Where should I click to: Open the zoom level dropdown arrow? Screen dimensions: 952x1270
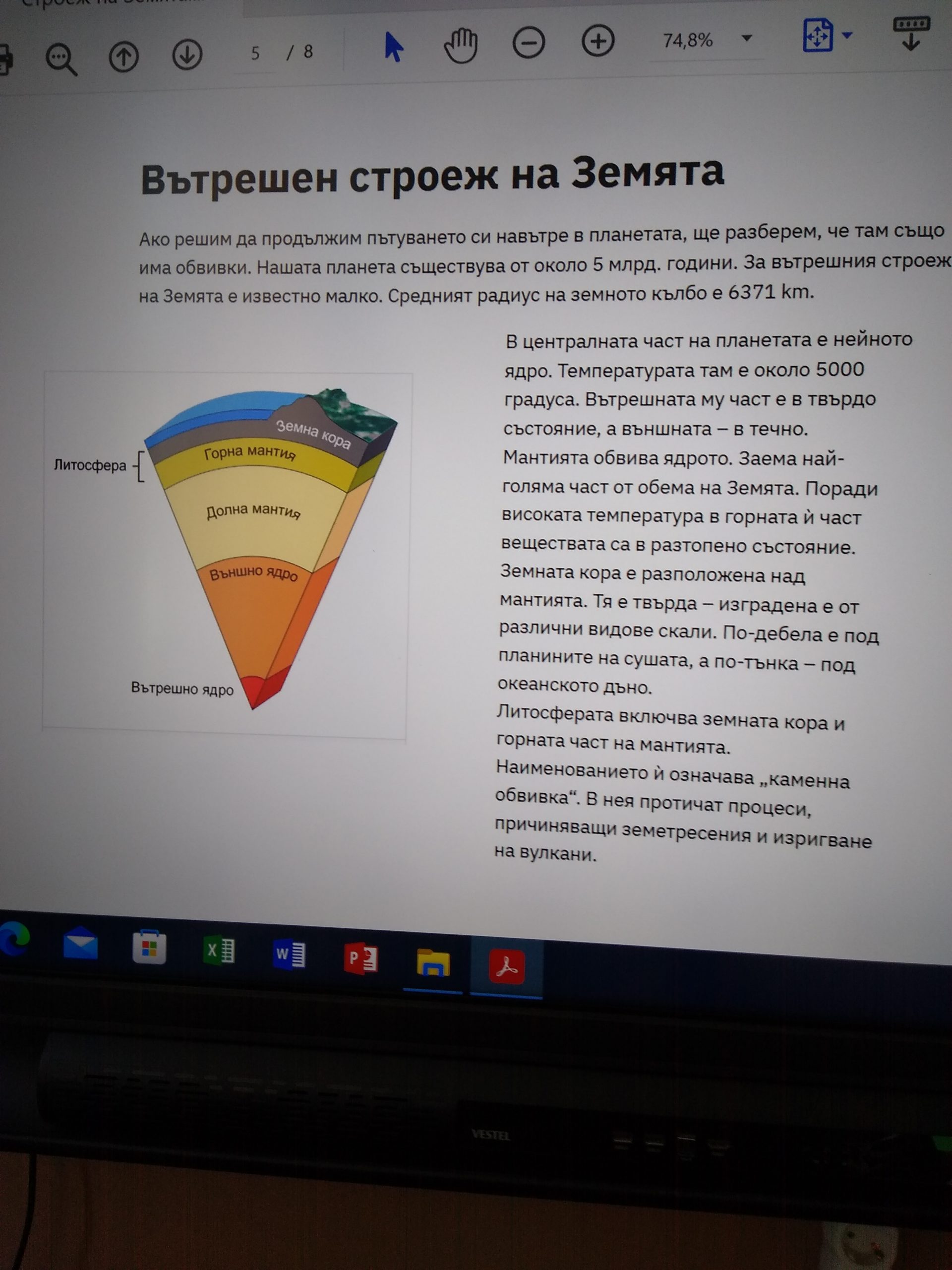point(747,39)
